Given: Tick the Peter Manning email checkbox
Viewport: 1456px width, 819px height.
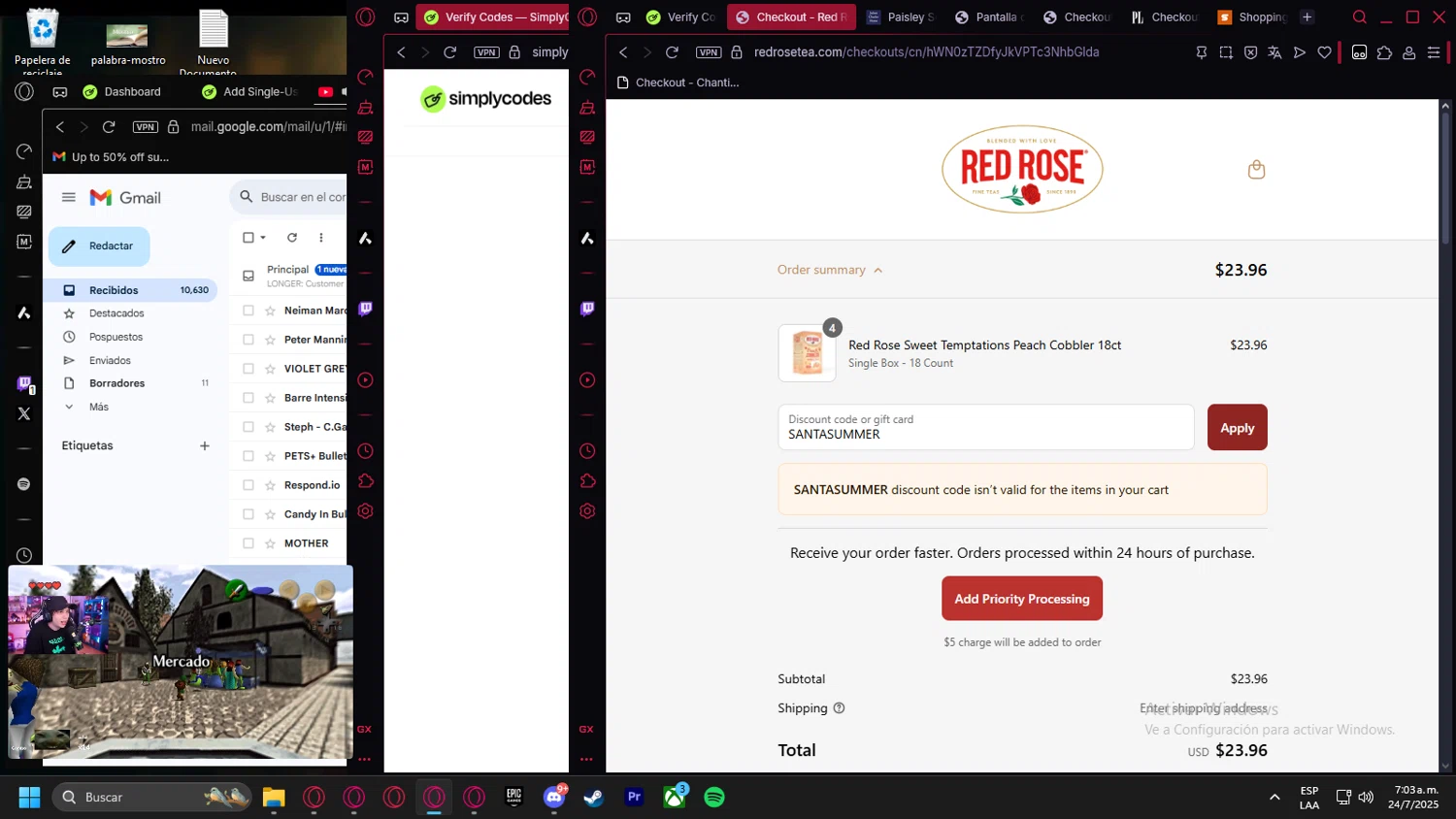Looking at the screenshot, I should tap(248, 340).
